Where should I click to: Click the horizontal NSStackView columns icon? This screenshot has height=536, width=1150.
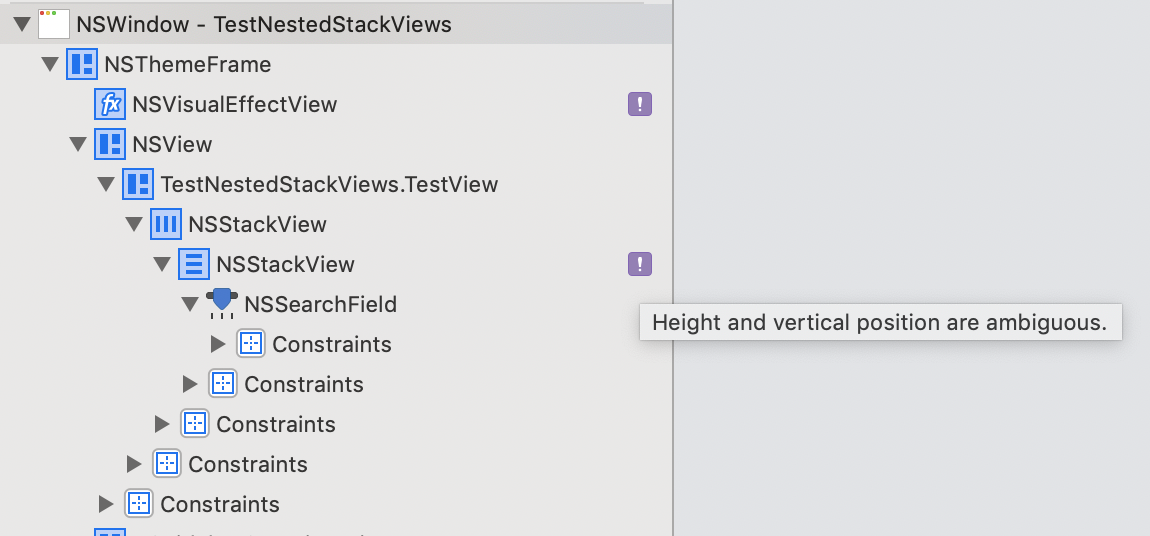tap(166, 224)
